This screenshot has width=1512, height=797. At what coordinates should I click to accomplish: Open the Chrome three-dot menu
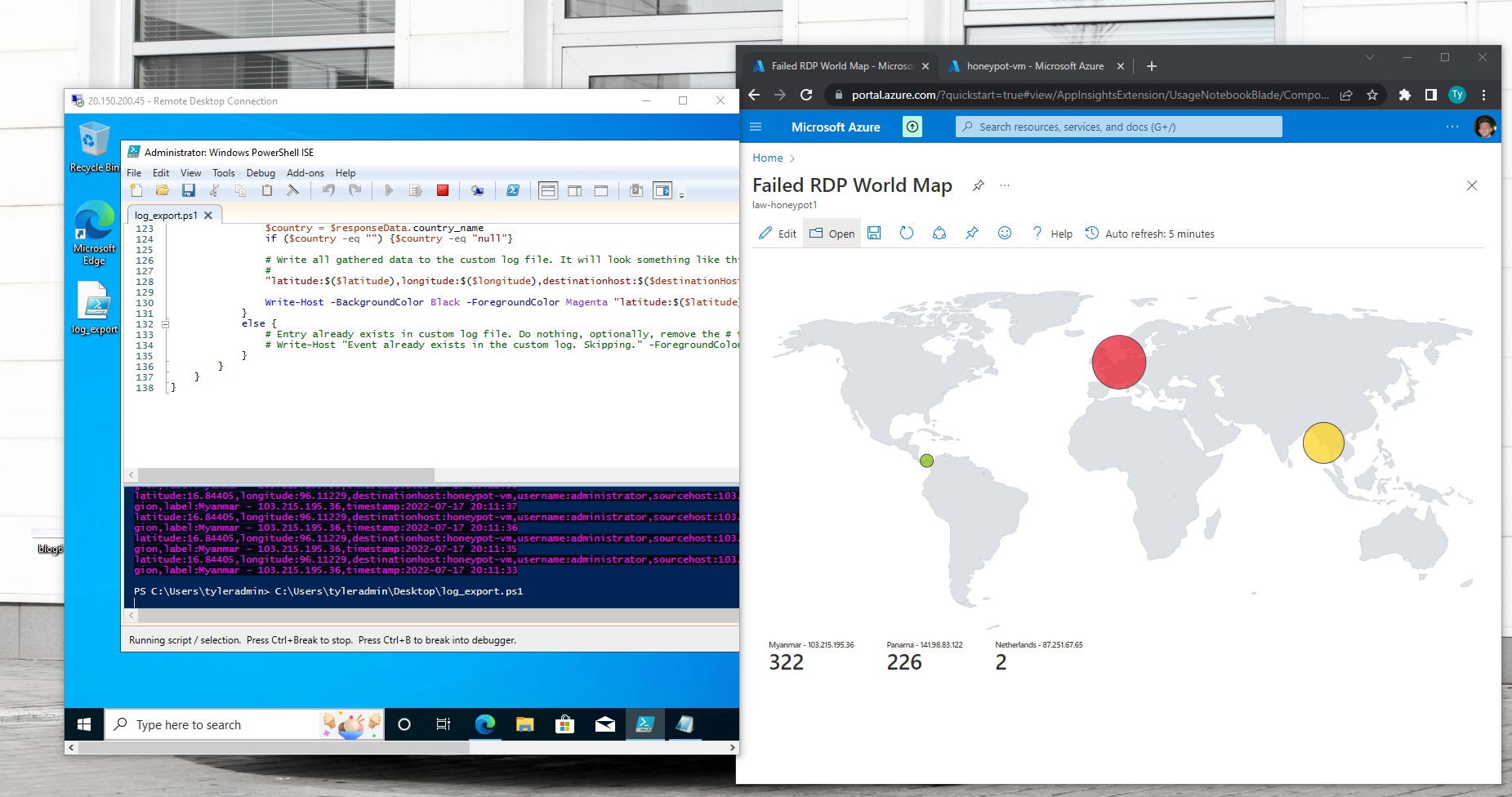tap(1483, 95)
